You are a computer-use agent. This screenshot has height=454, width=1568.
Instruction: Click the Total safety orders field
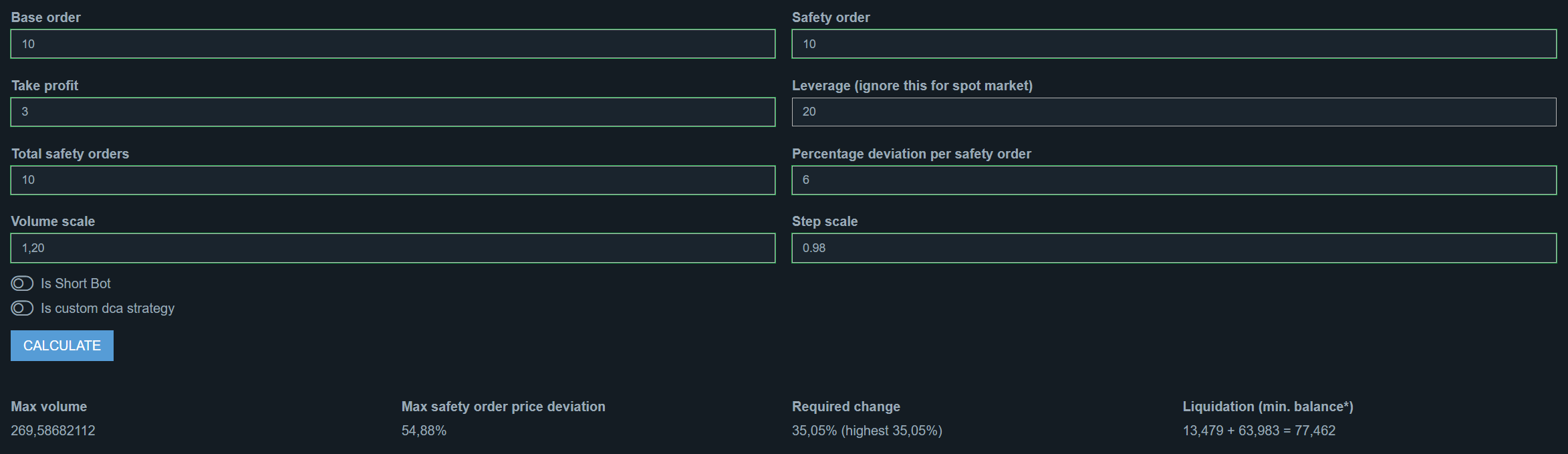393,181
